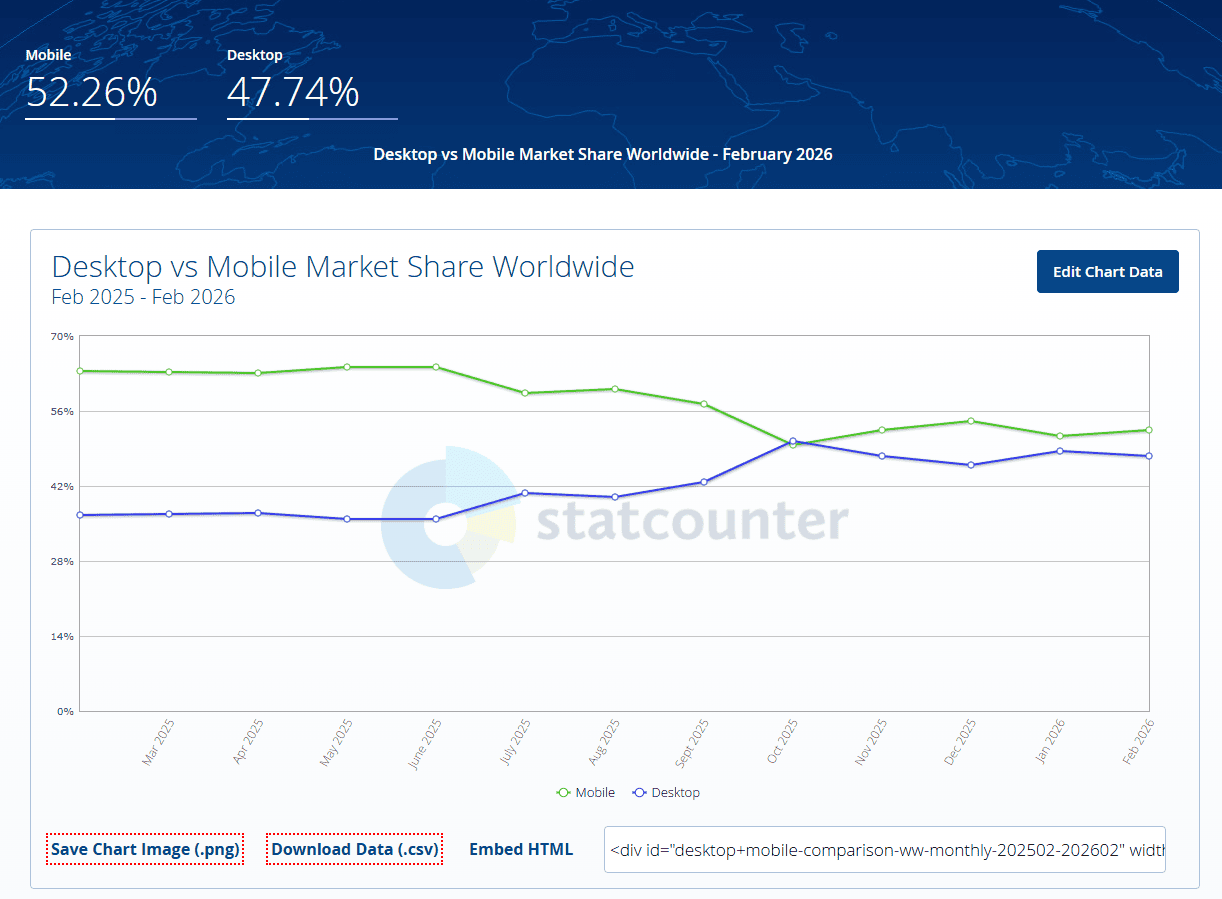1222x899 pixels.
Task: Click the blue Desktop legend marker
Action: coord(639,792)
